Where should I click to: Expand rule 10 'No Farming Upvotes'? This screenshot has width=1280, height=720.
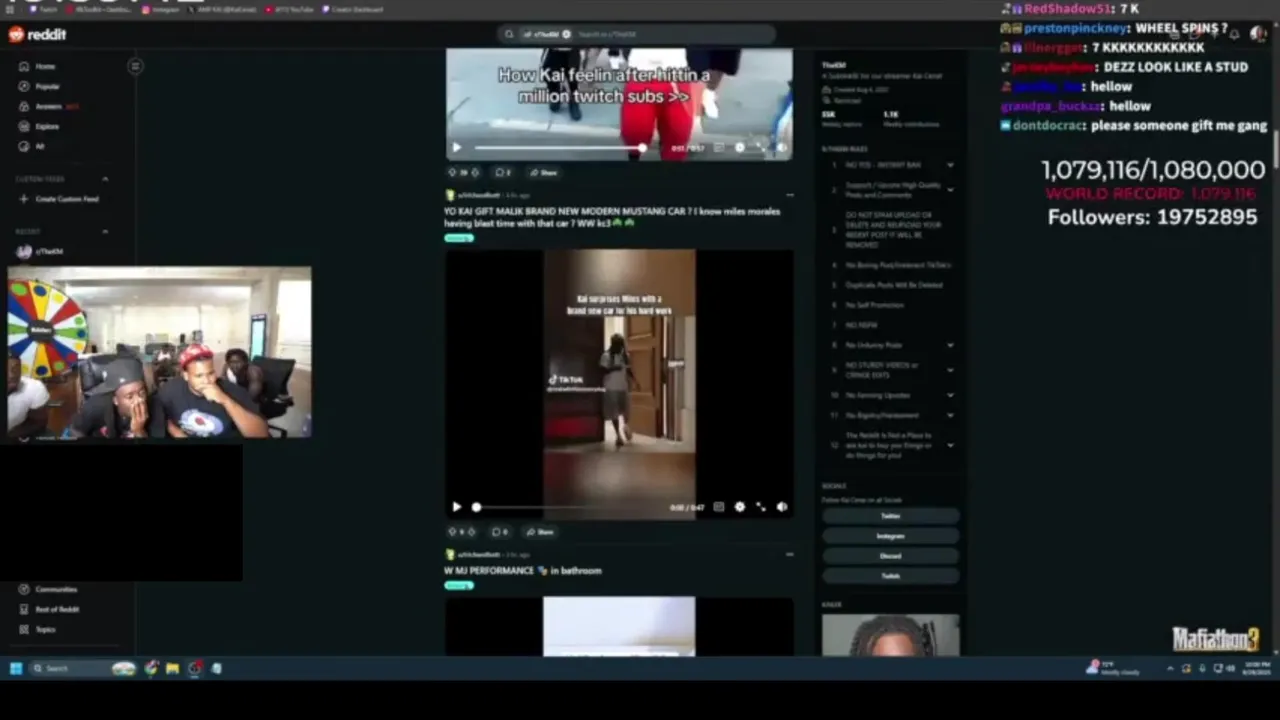click(x=950, y=395)
